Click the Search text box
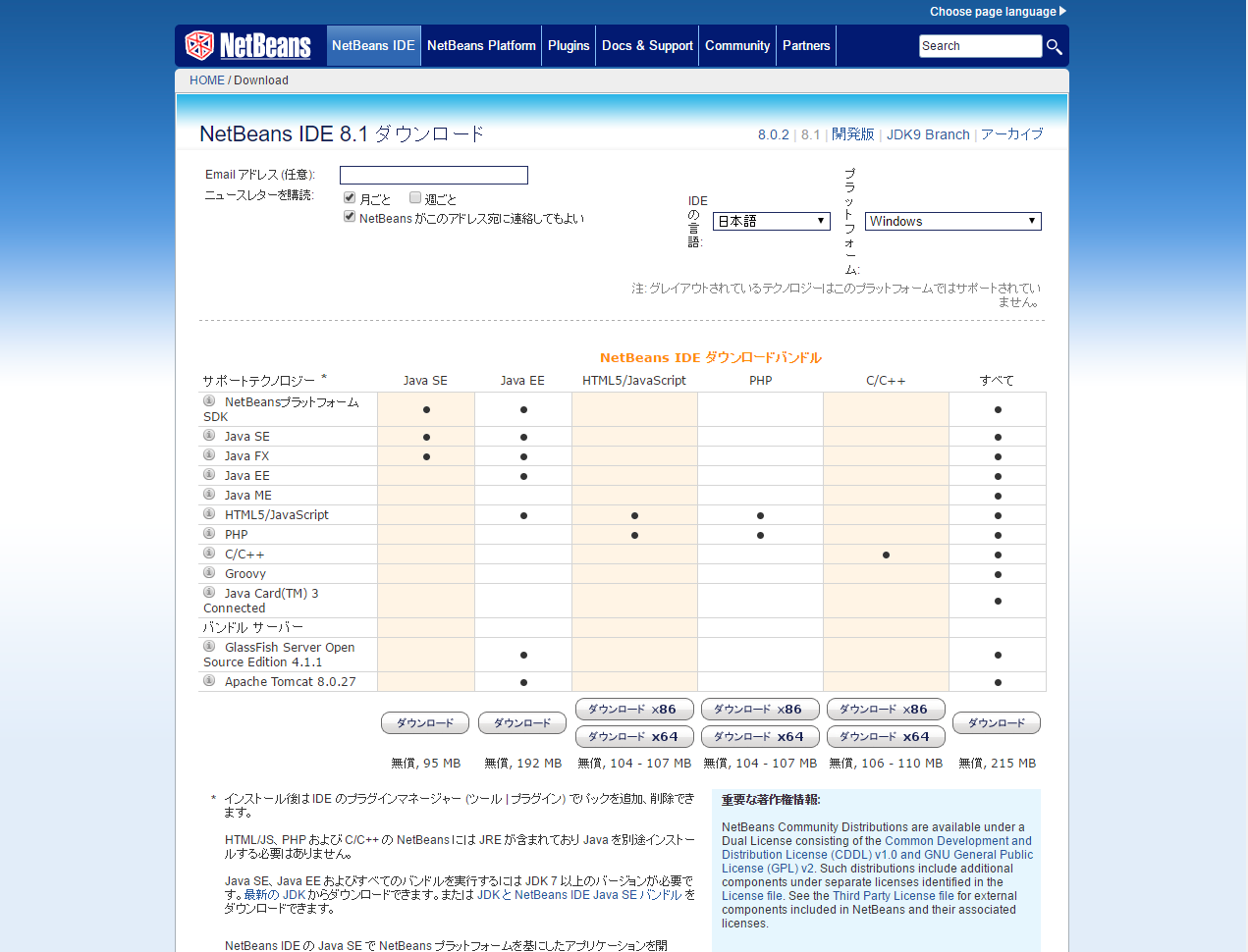Screen dimensions: 1248x952 [980, 46]
